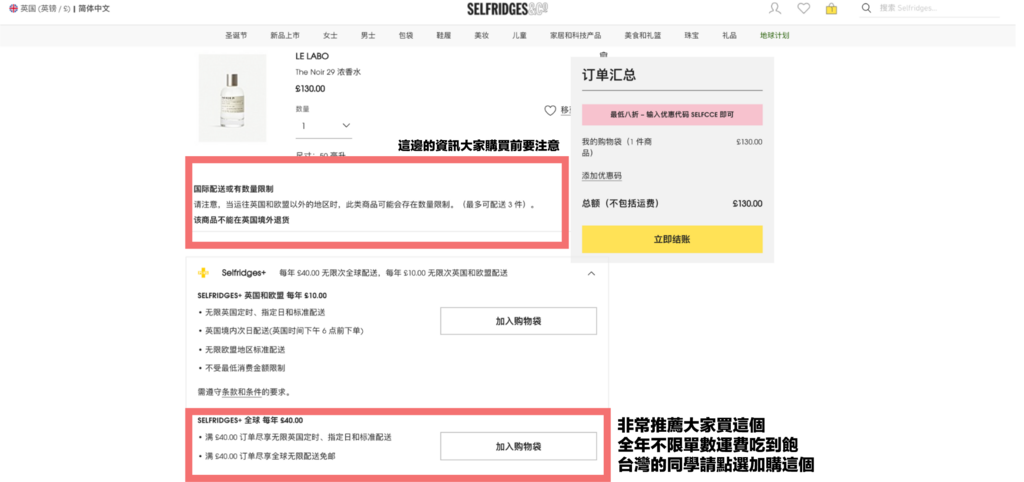Screen dimensions: 1024x482
Task: Click the LE LABO brand name
Action: 312,56
